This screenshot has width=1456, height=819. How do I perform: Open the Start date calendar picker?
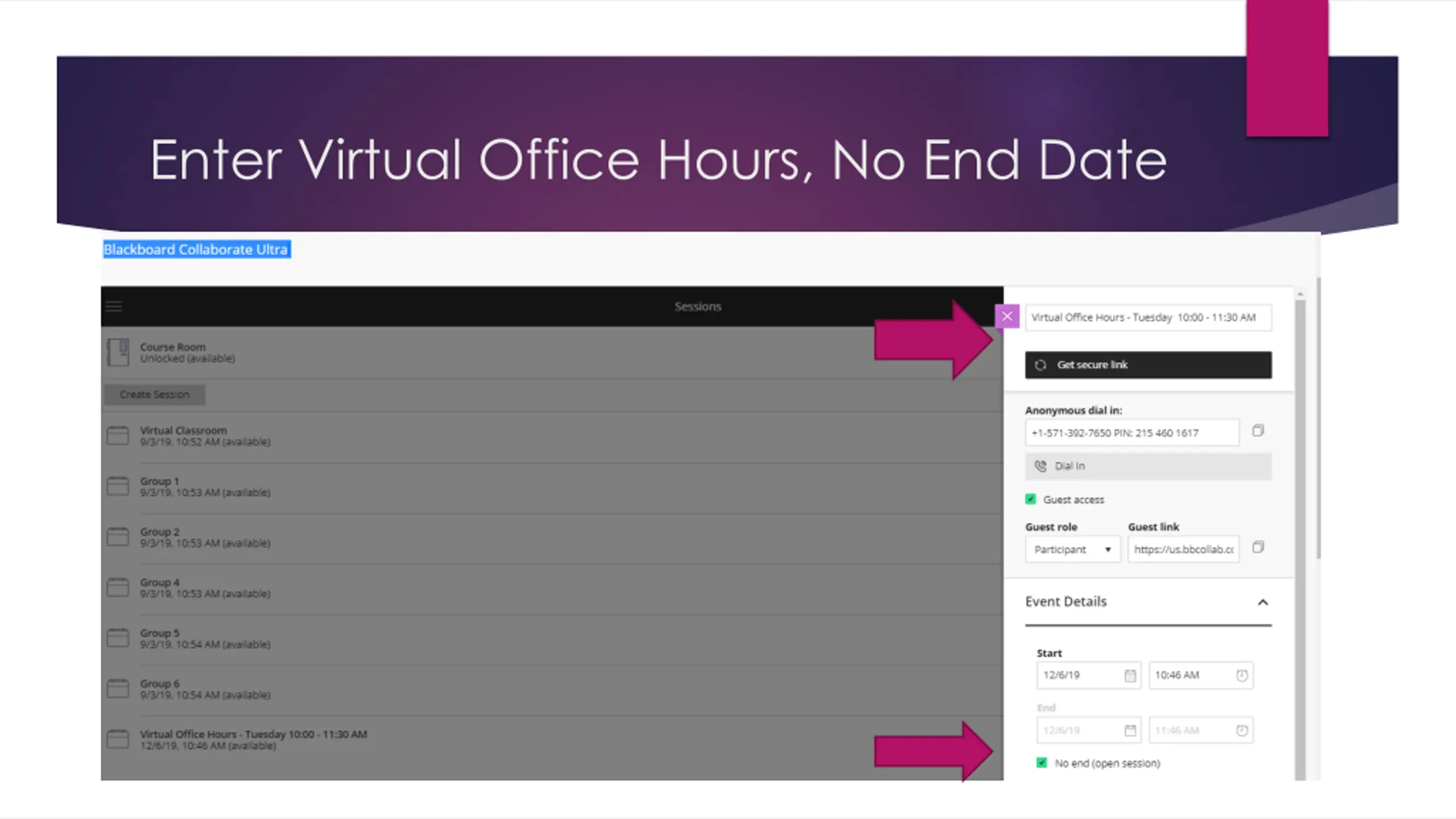click(1130, 676)
